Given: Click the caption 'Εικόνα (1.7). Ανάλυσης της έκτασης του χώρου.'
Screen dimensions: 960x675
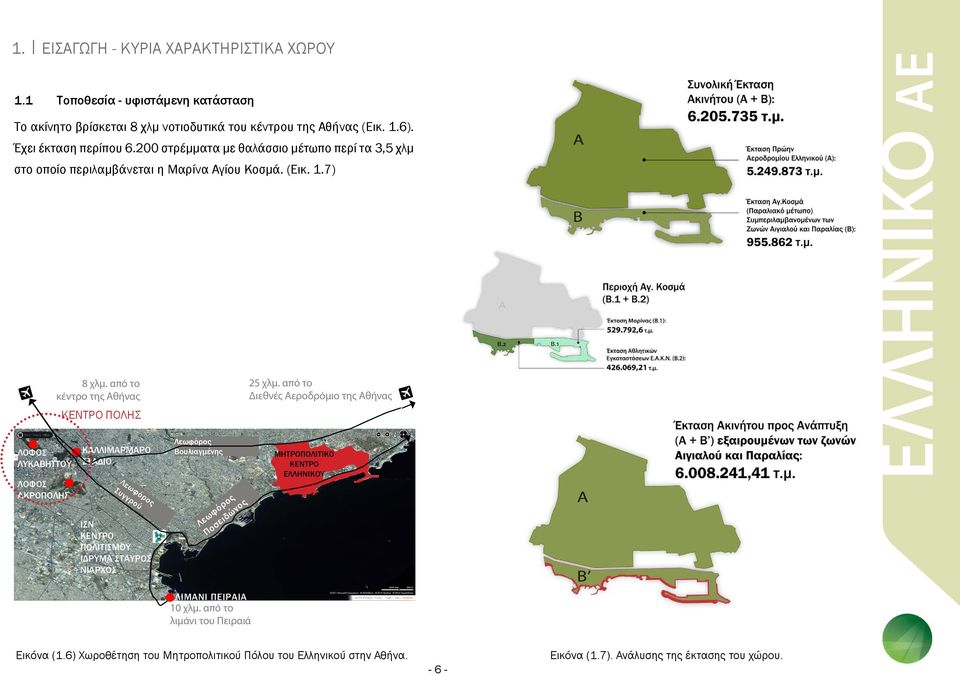Looking at the screenshot, I should pyautogui.click(x=666, y=655).
